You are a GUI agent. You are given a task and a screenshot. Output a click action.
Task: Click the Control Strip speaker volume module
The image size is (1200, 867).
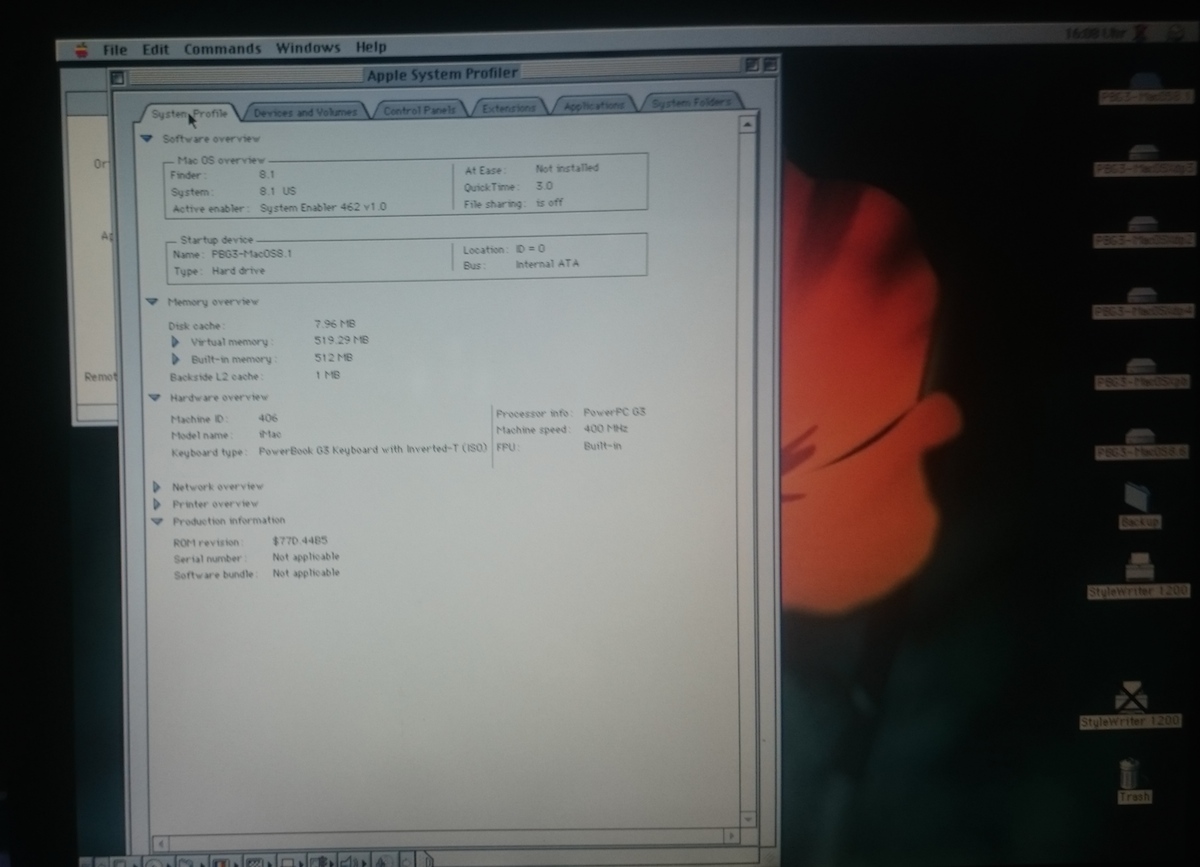[x=352, y=860]
